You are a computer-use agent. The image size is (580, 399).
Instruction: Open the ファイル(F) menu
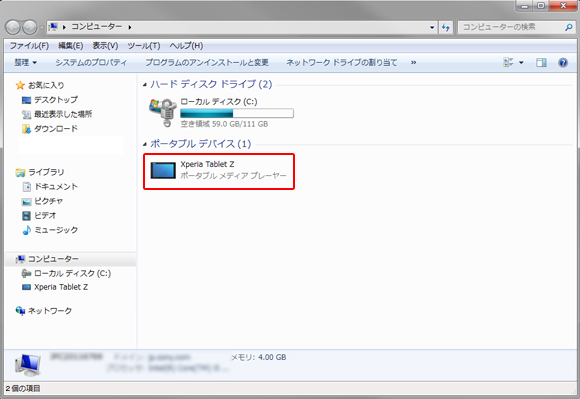[29, 45]
